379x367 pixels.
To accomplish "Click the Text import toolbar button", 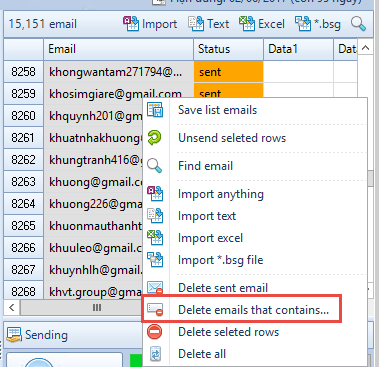I will point(209,24).
